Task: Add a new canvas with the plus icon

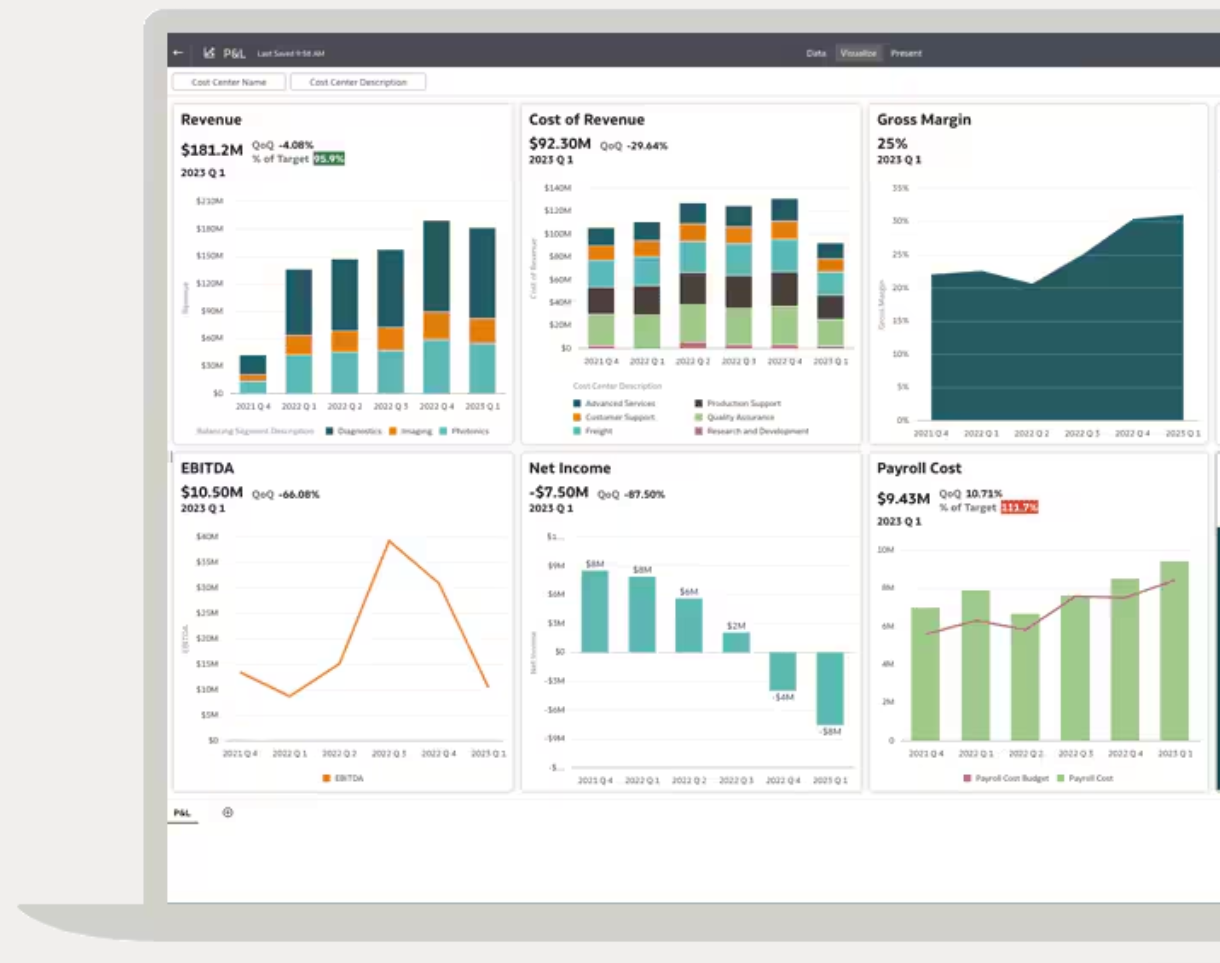Action: tap(227, 812)
